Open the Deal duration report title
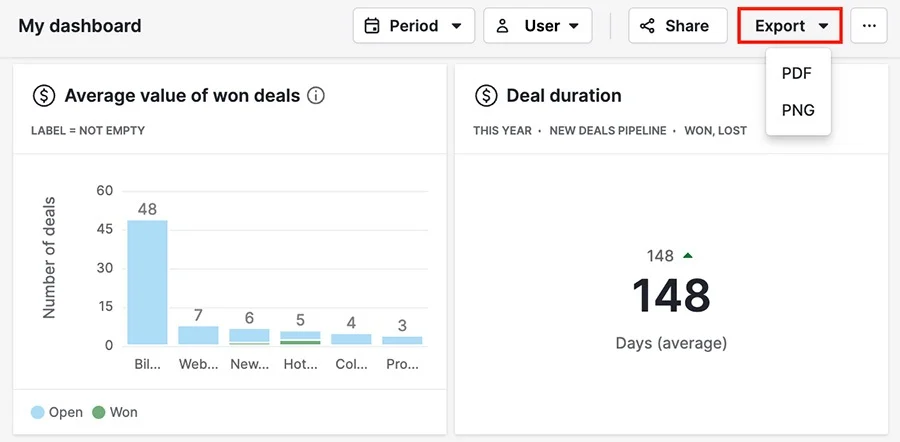Viewport: 900px width, 442px height. [x=564, y=95]
